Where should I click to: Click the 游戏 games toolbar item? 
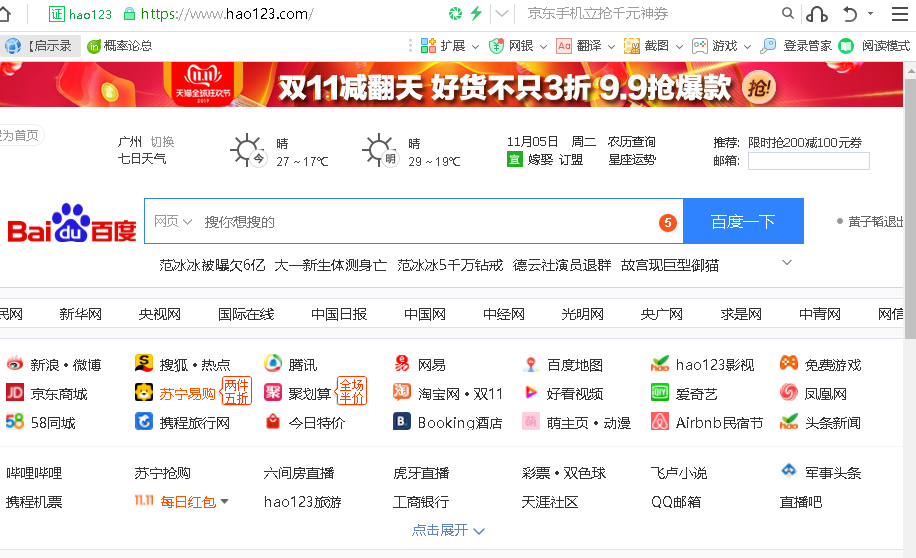point(714,46)
